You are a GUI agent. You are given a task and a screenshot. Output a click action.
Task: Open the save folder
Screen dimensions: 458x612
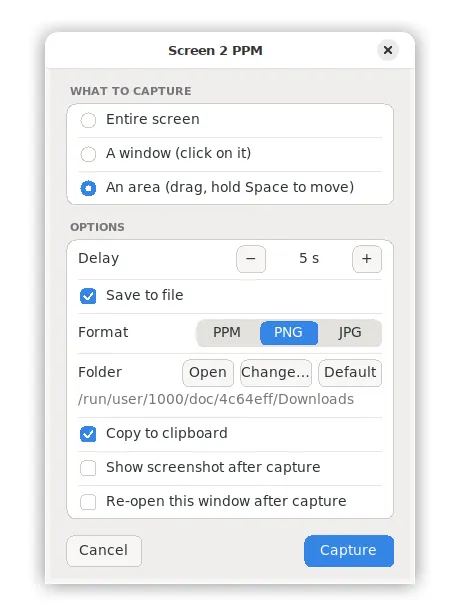pos(208,373)
